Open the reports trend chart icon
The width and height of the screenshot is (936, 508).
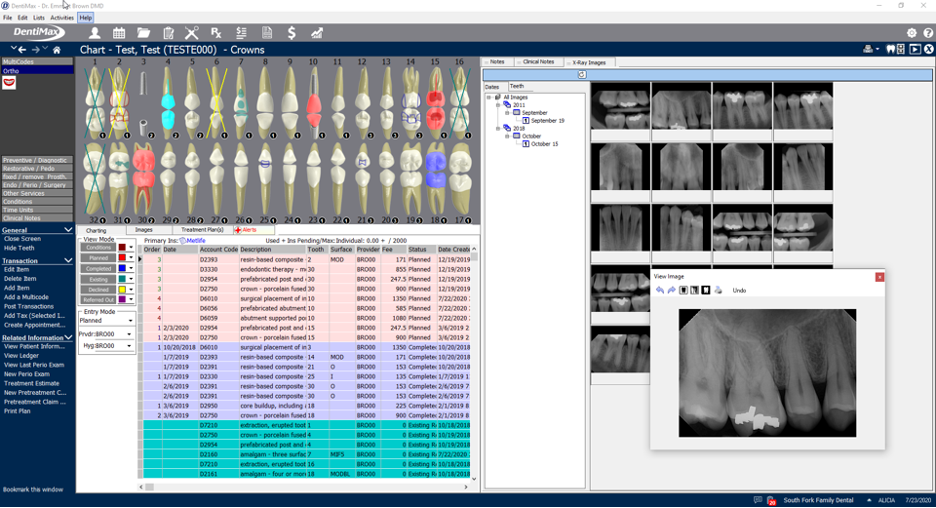point(317,33)
